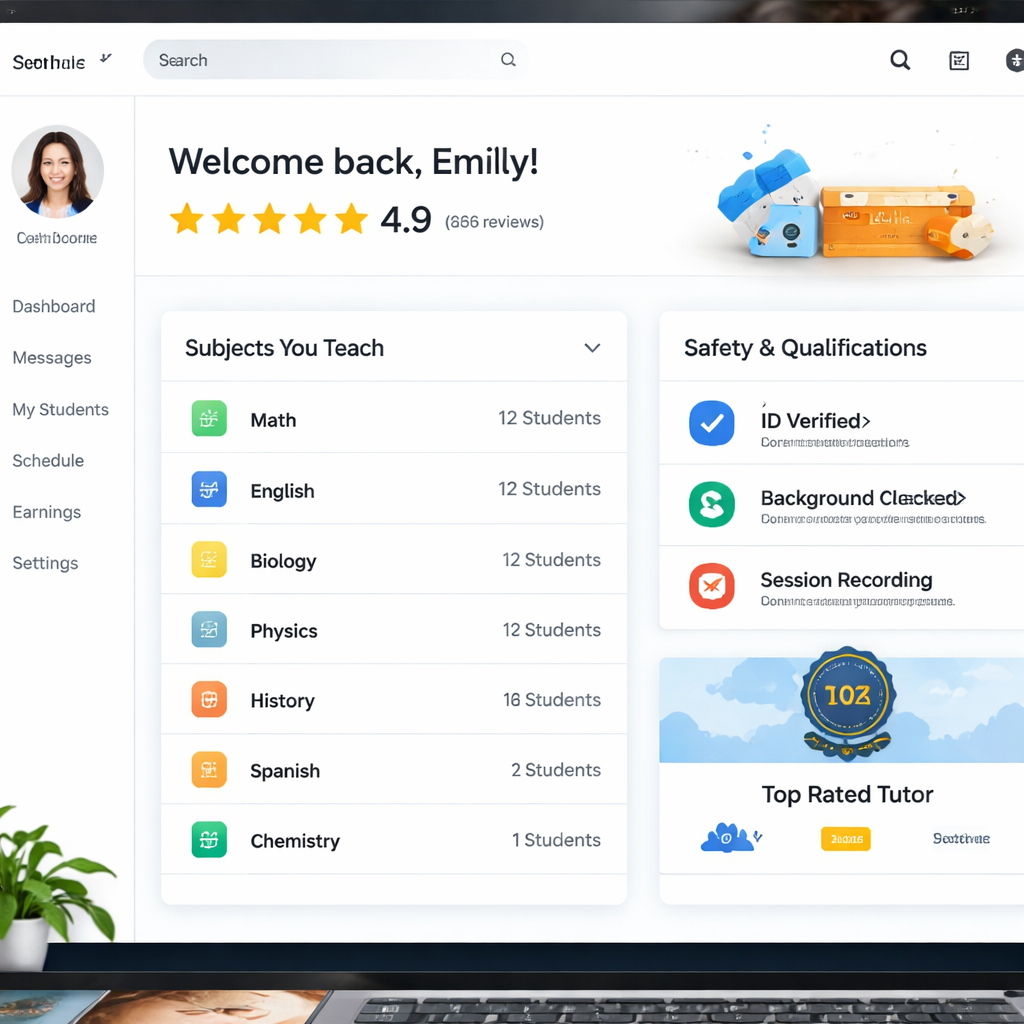Collapse the Subjects You Teach section

592,348
